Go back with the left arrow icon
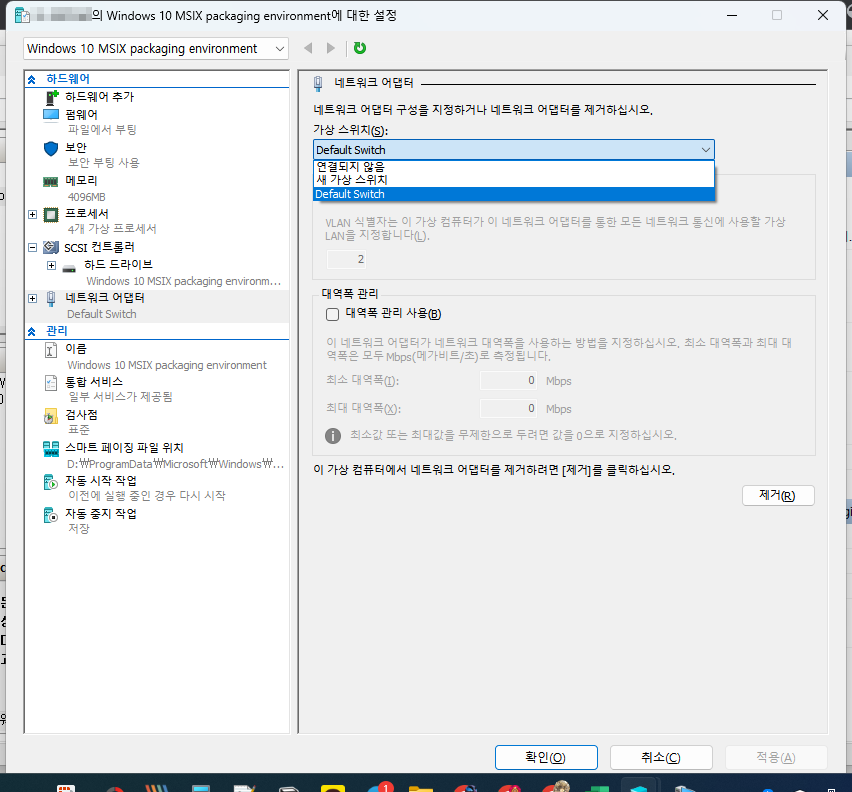 click(x=308, y=48)
